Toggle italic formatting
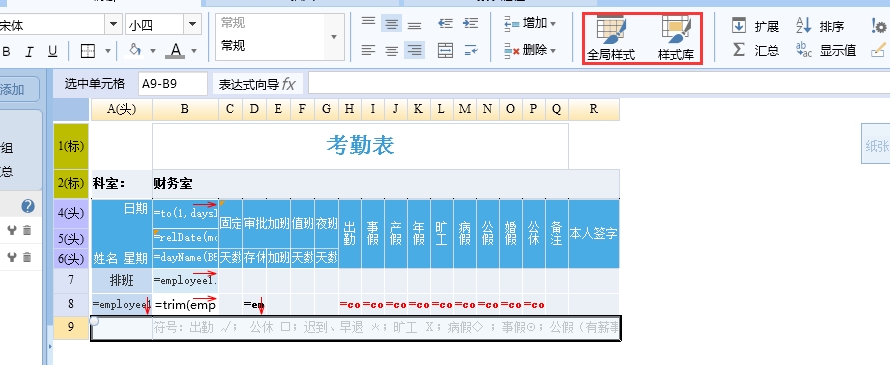Image resolution: width=890 pixels, height=365 pixels. pyautogui.click(x=29, y=52)
